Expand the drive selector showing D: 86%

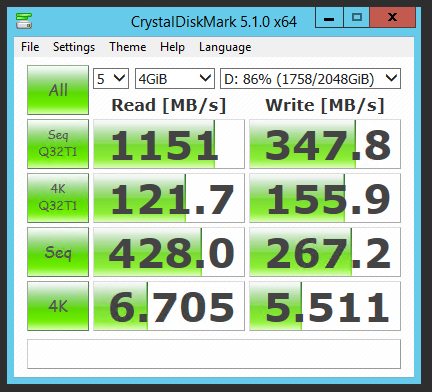[x=310, y=79]
